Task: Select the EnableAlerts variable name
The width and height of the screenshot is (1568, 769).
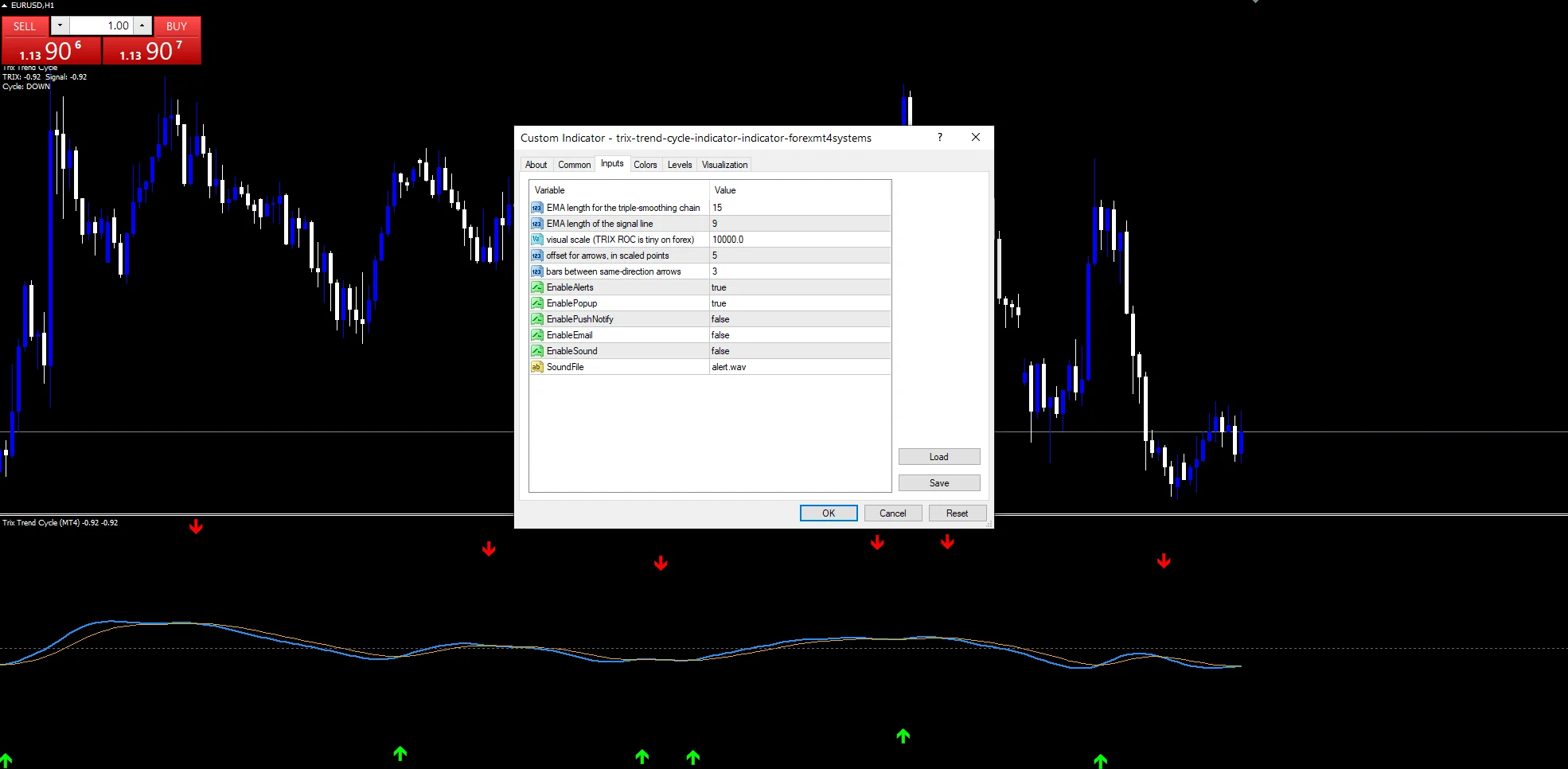Action: pos(570,287)
